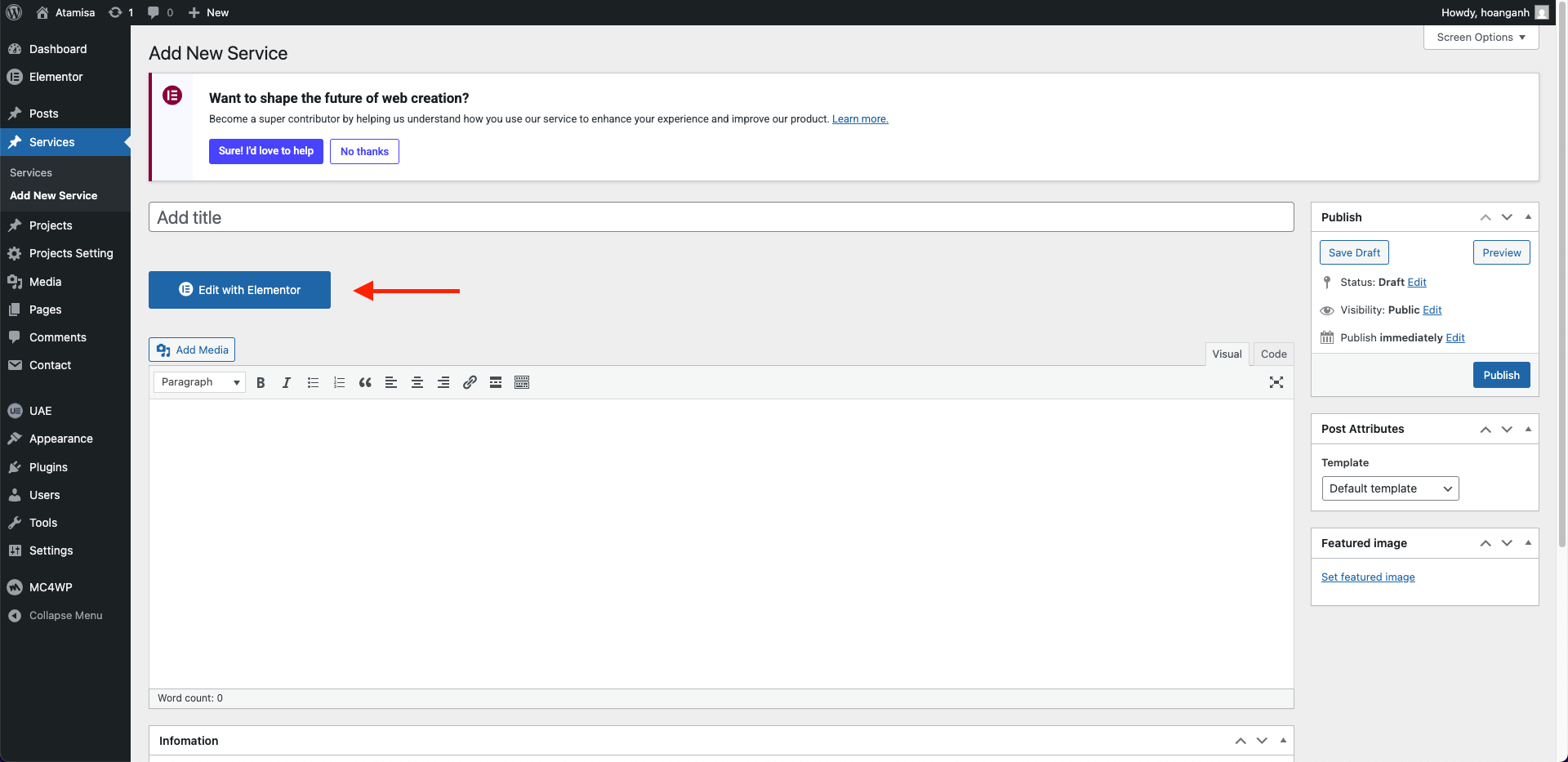The image size is (1568, 762).
Task: Apply italic formatting in editor
Action: [x=287, y=382]
